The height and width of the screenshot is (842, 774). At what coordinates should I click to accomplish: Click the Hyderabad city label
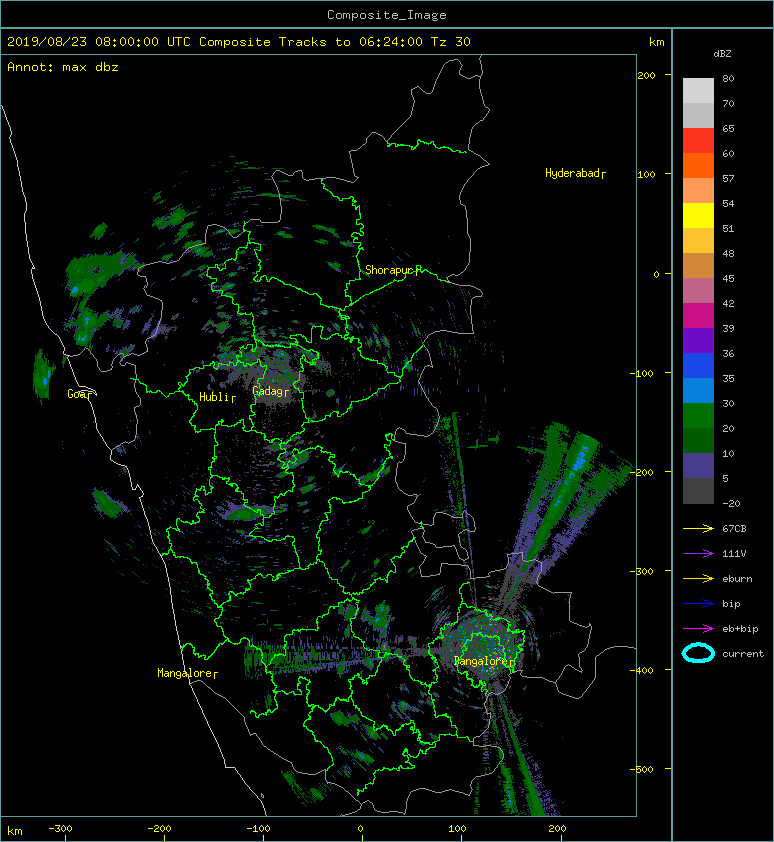pos(575,173)
